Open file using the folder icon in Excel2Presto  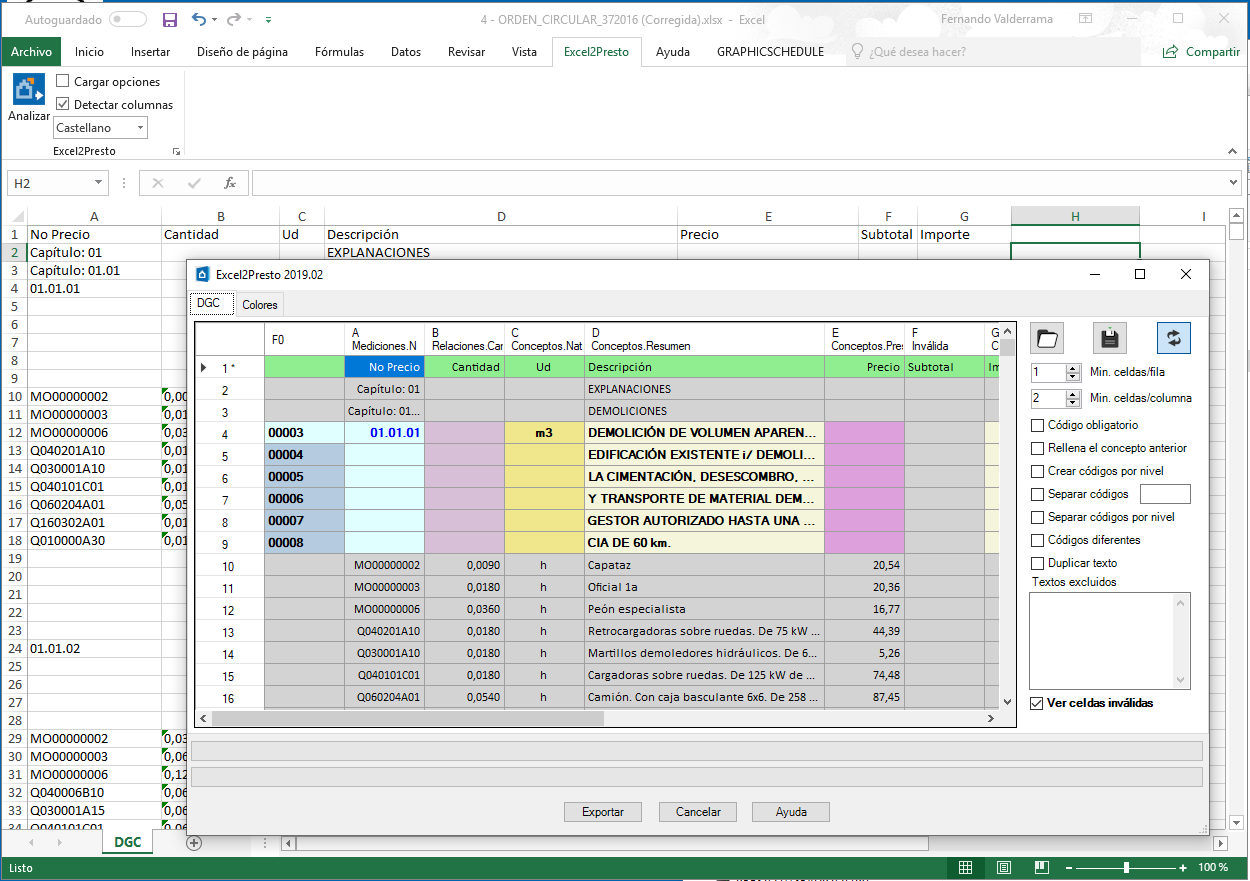(1047, 338)
